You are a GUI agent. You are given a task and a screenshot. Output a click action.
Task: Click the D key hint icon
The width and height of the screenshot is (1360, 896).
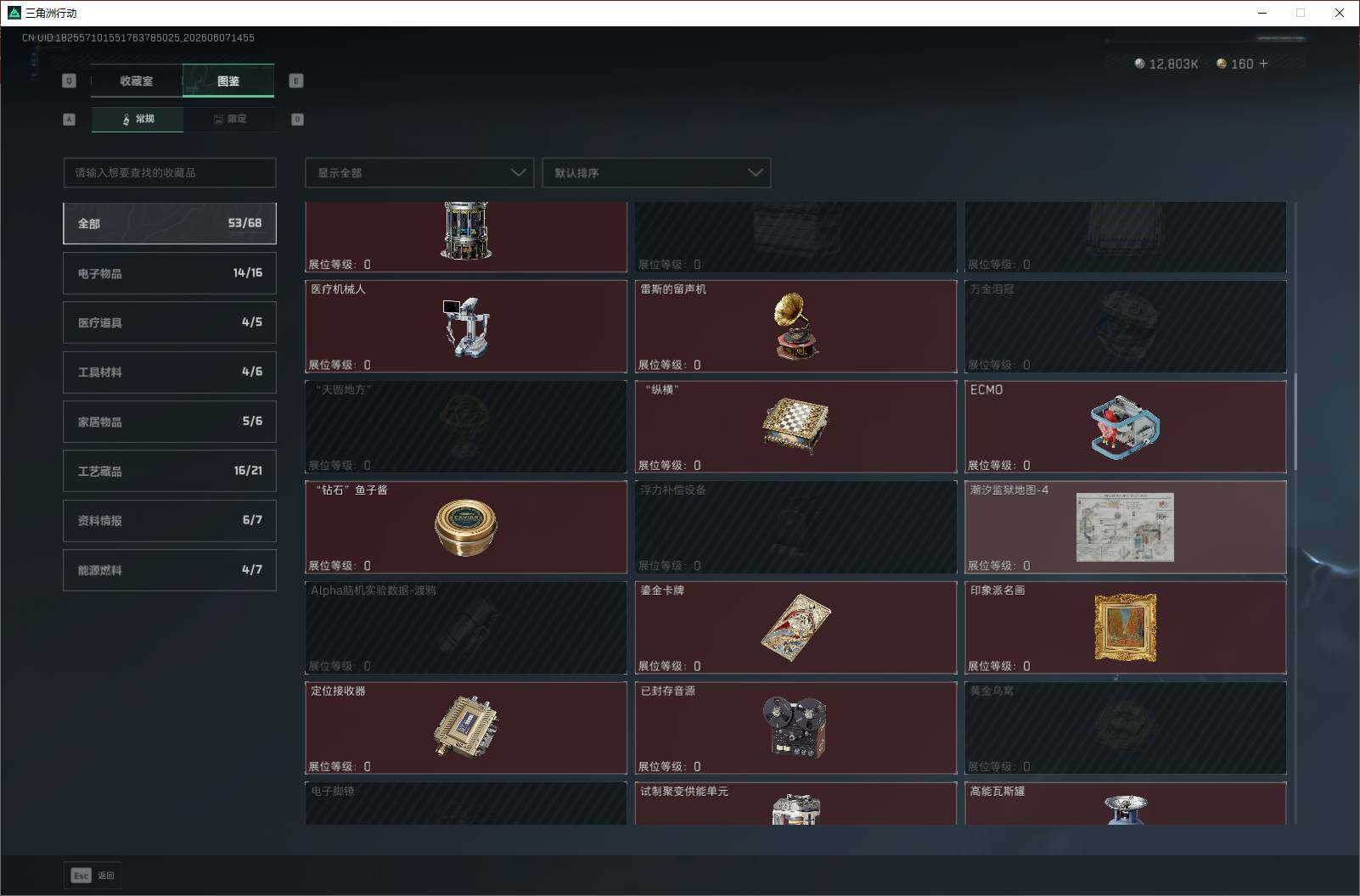[297, 119]
